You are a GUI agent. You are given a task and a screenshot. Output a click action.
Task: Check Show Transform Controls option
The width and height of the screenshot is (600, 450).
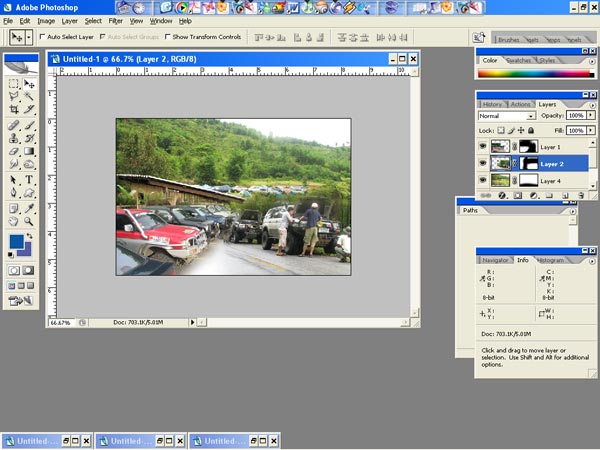click(167, 37)
